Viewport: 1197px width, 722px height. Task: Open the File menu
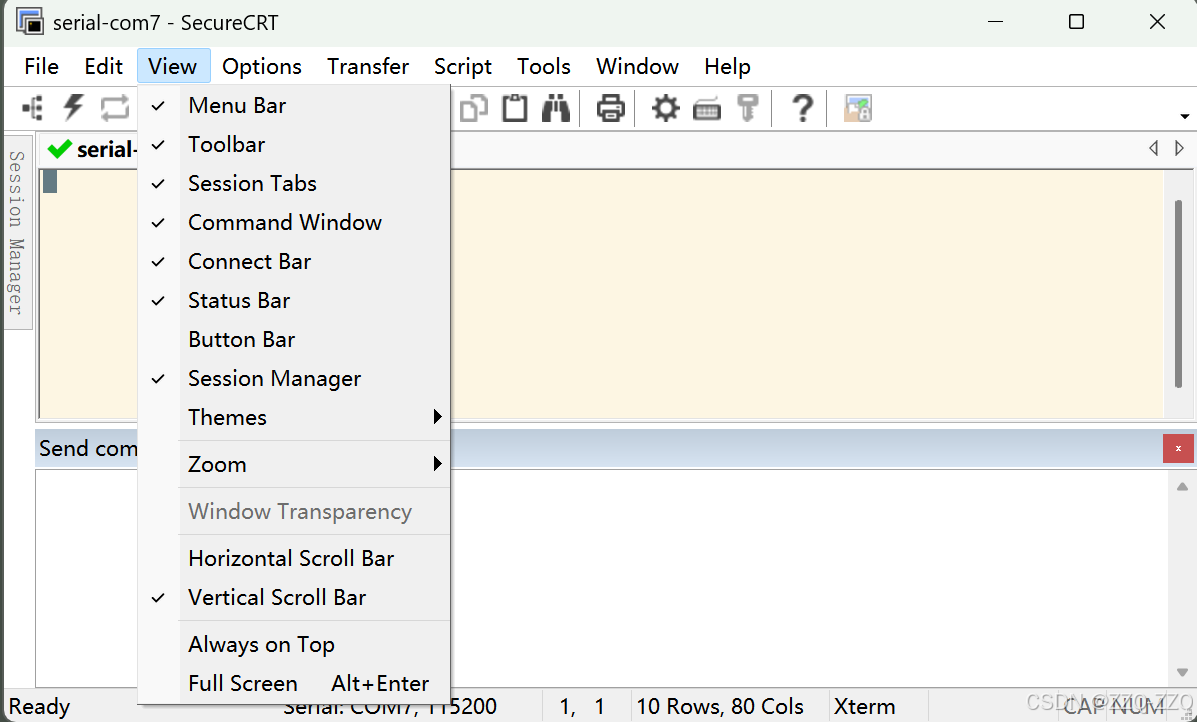pos(41,66)
